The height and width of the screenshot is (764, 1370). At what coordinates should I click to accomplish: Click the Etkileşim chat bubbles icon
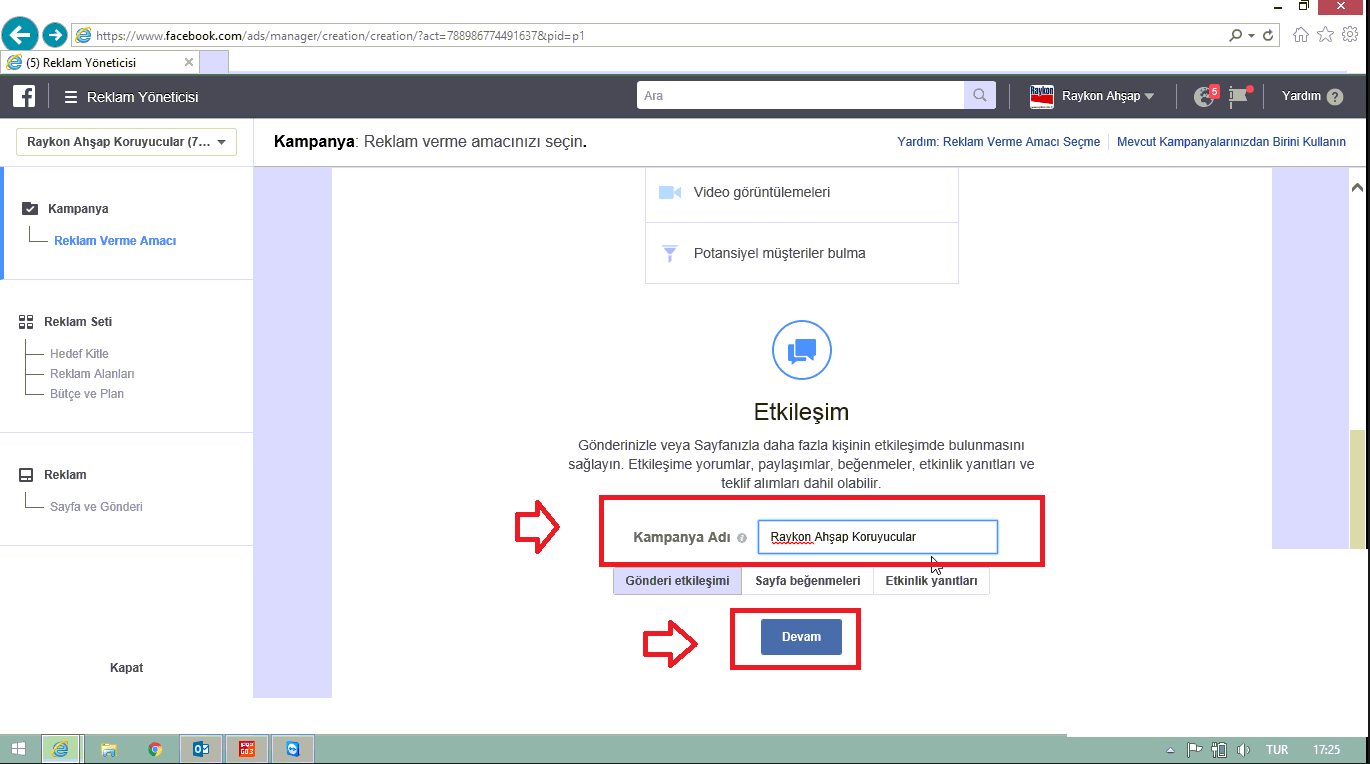[x=802, y=350]
